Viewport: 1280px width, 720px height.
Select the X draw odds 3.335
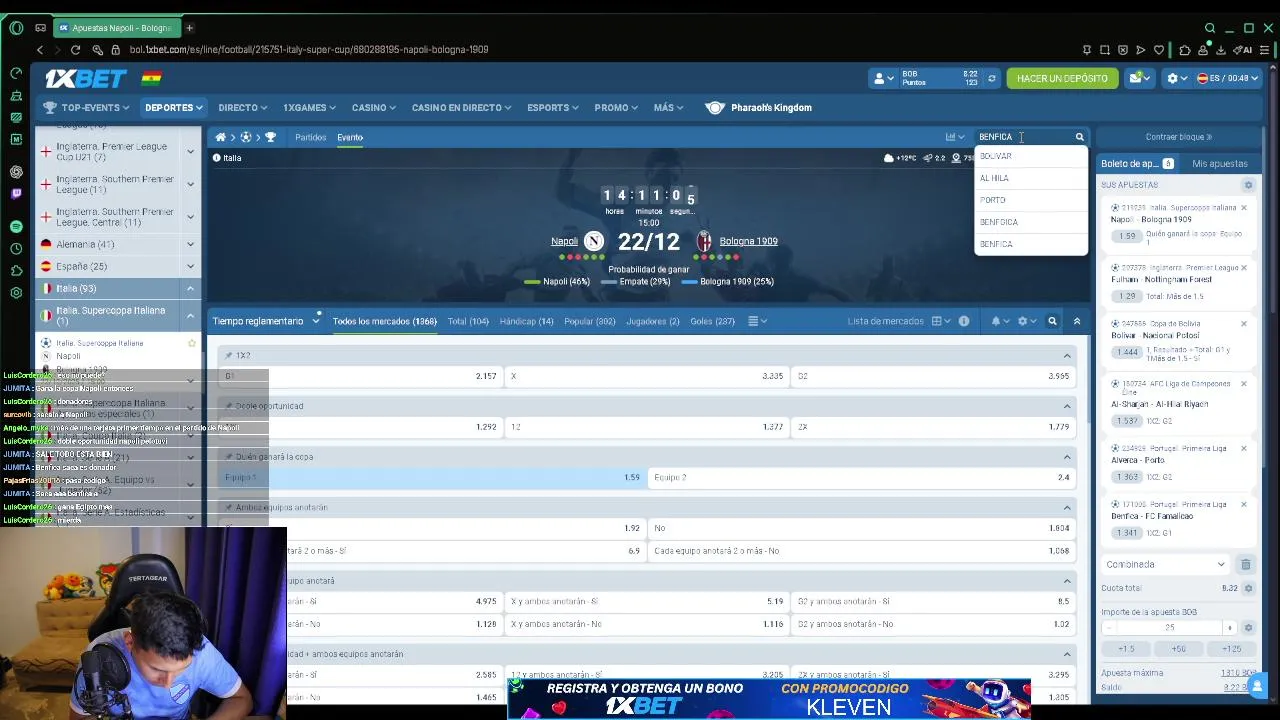[646, 376]
